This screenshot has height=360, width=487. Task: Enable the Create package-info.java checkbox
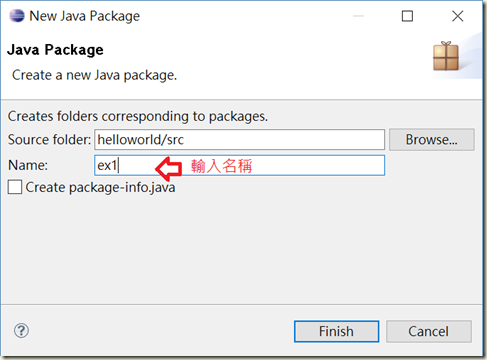(15, 187)
